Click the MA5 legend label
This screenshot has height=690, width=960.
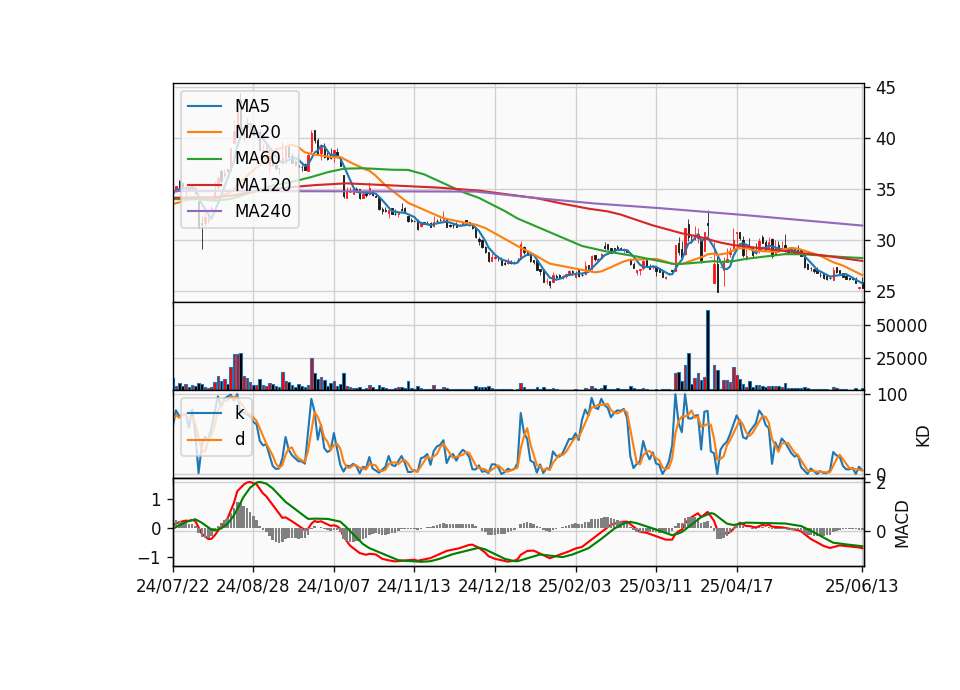(x=252, y=106)
